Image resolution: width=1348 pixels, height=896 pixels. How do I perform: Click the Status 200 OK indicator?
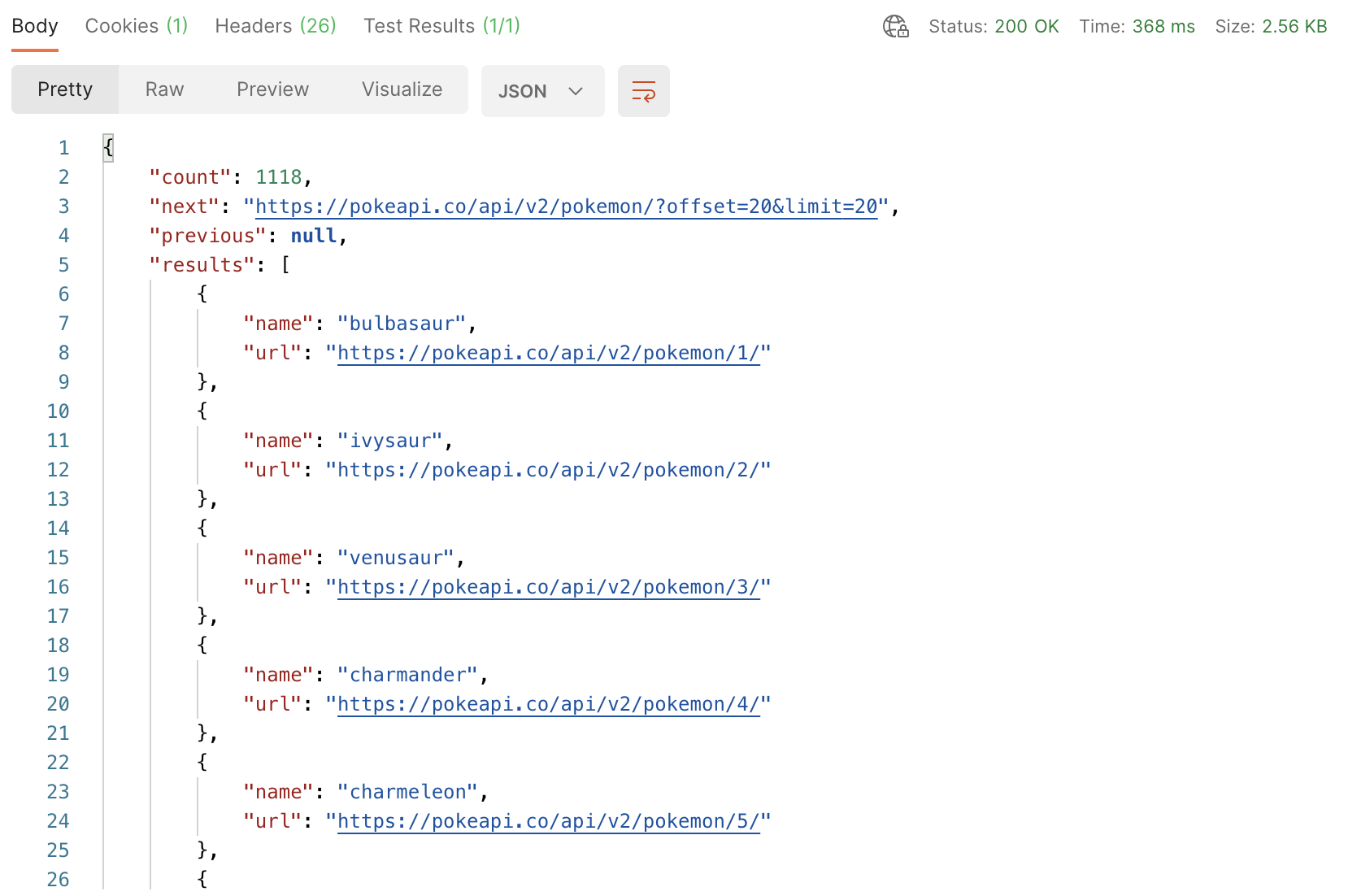click(993, 27)
